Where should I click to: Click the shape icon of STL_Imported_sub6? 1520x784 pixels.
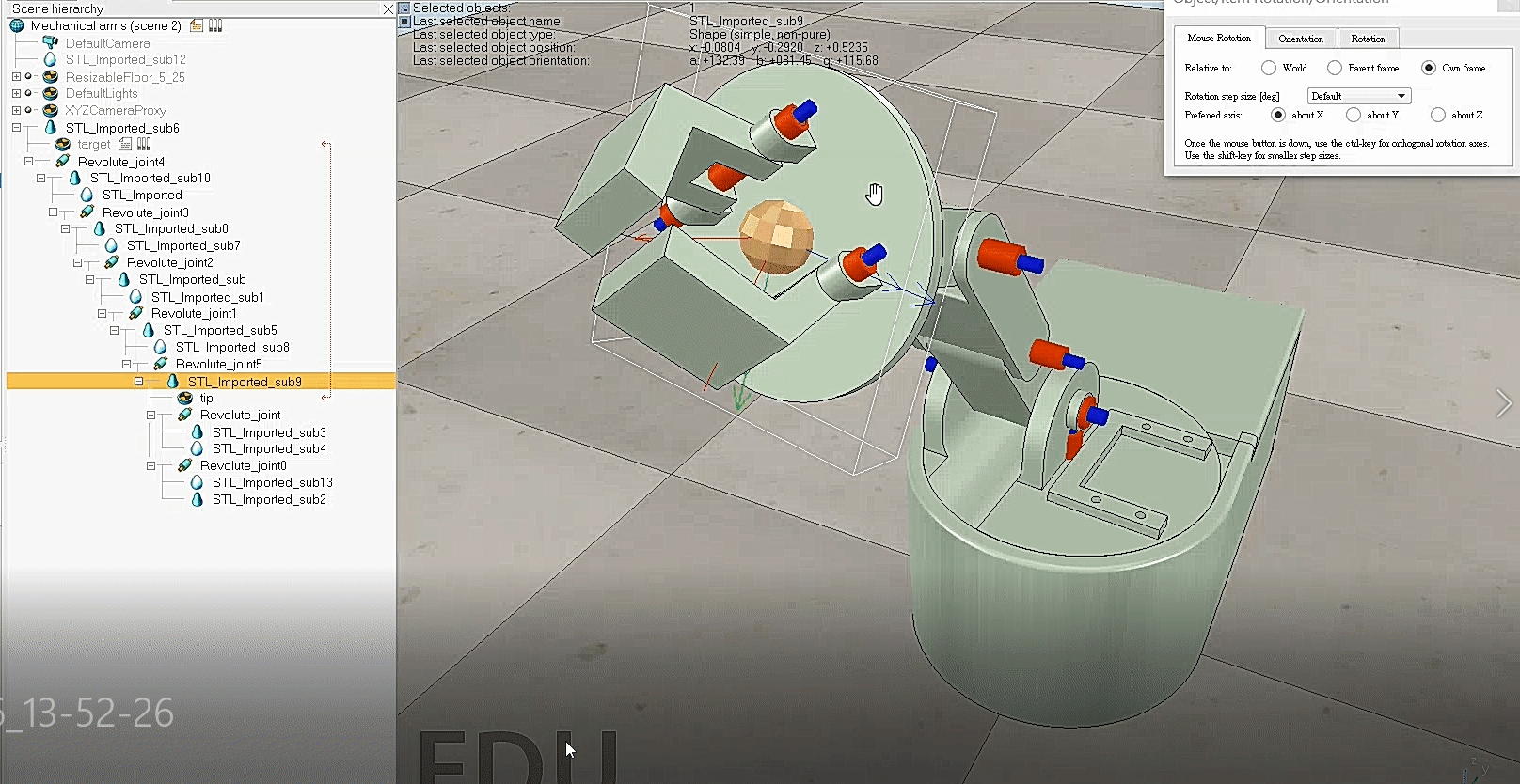point(51,128)
